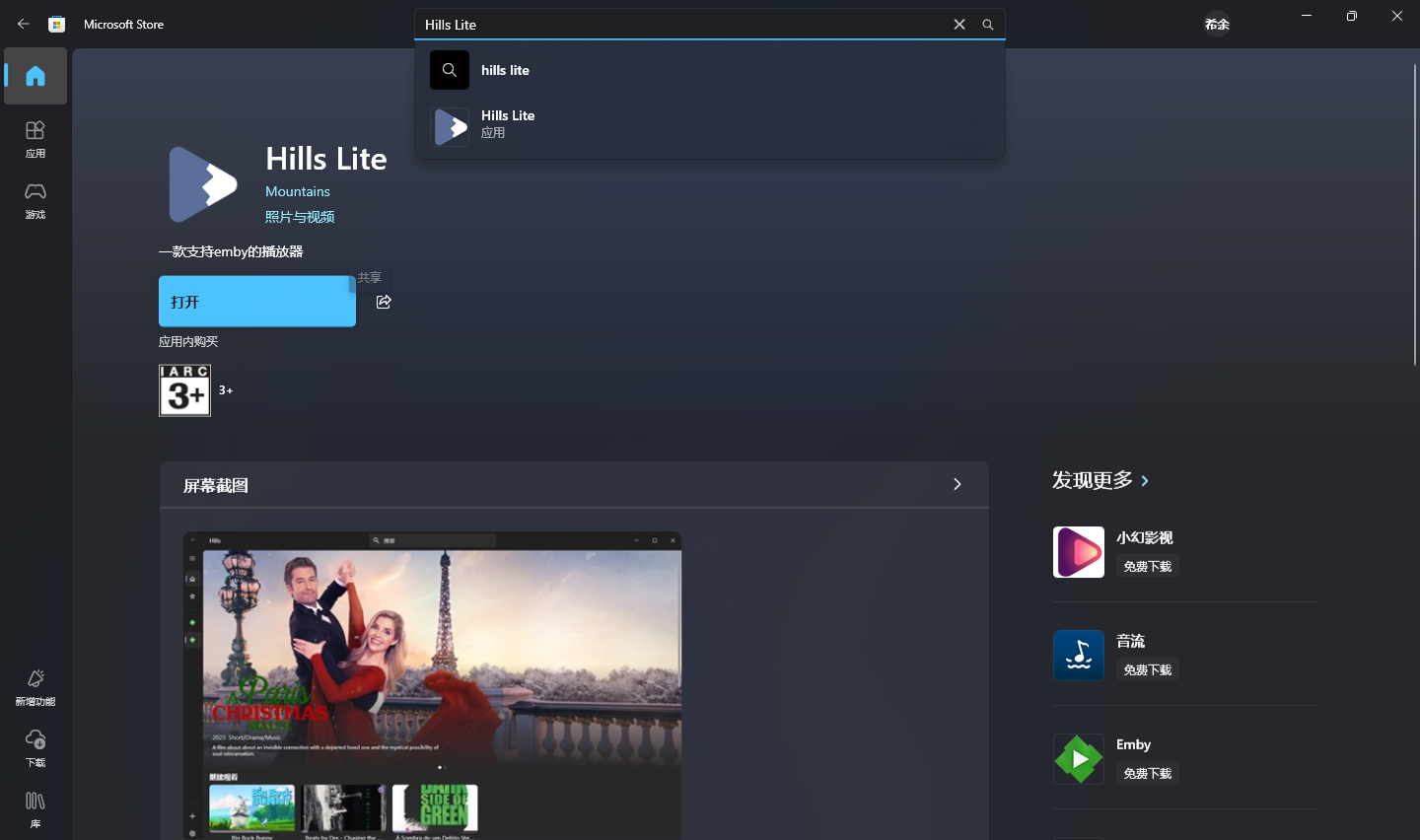Open the 下载 (Downloads) sidebar item

(35, 748)
